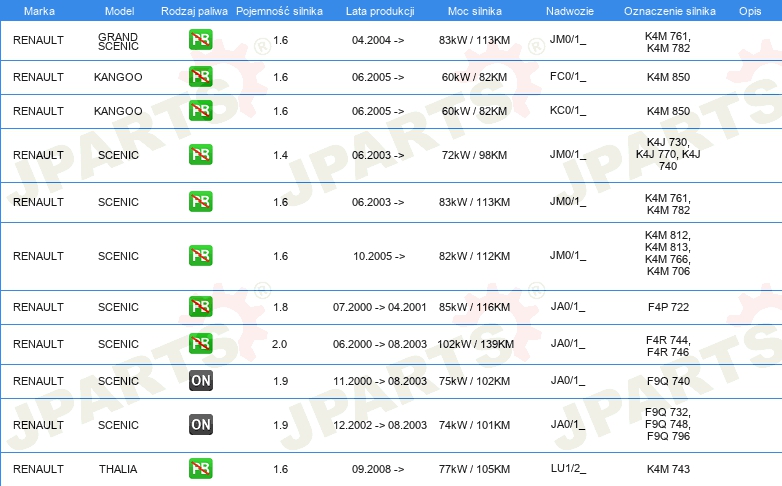Click the petrol icon in the THALIA row
Screen dimensions: 782x486
point(200,469)
